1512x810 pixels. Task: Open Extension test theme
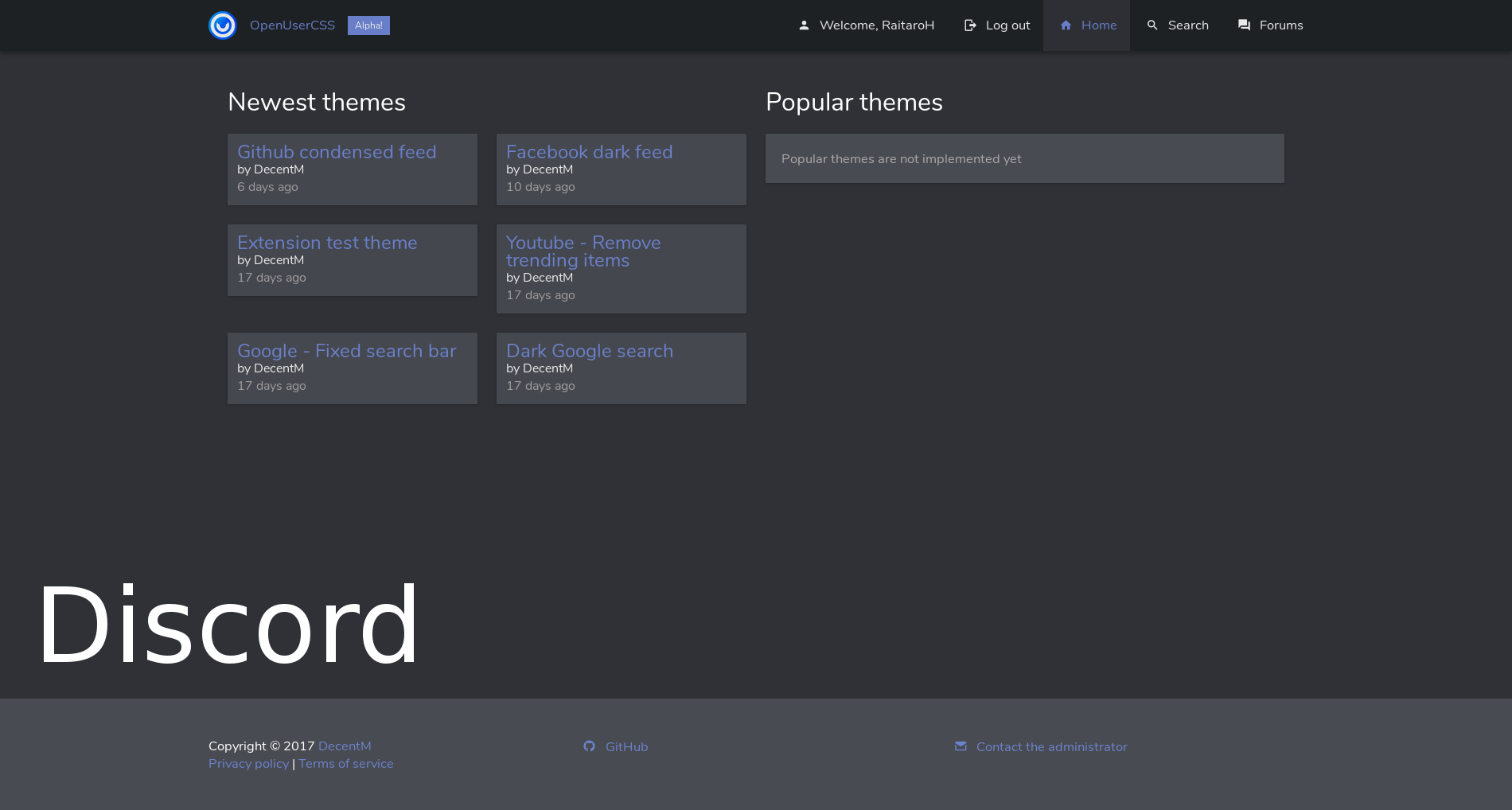(327, 243)
